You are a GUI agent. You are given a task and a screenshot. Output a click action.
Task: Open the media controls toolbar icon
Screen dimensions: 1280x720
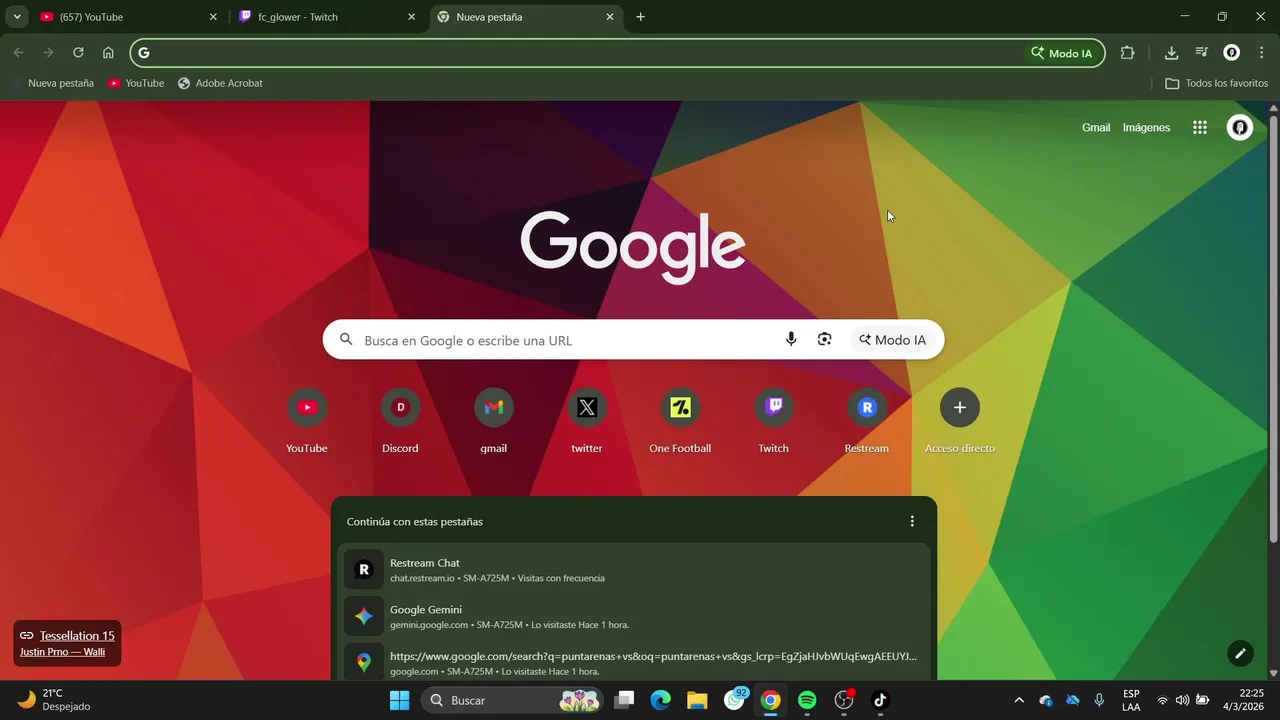point(1202,53)
